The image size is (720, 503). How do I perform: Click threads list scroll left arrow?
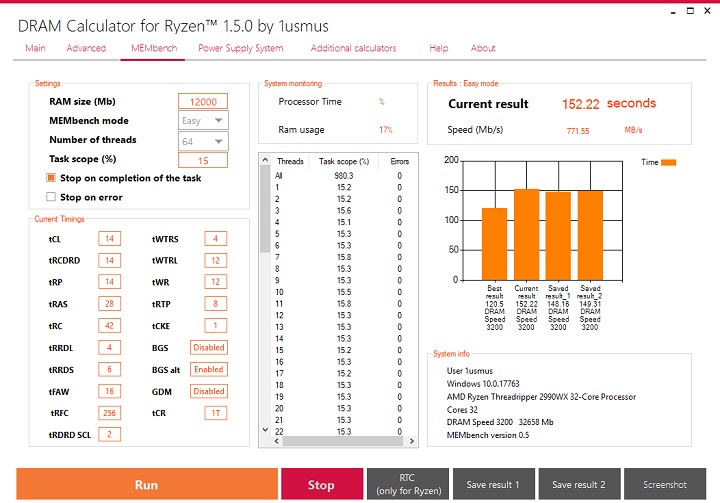tap(276, 441)
